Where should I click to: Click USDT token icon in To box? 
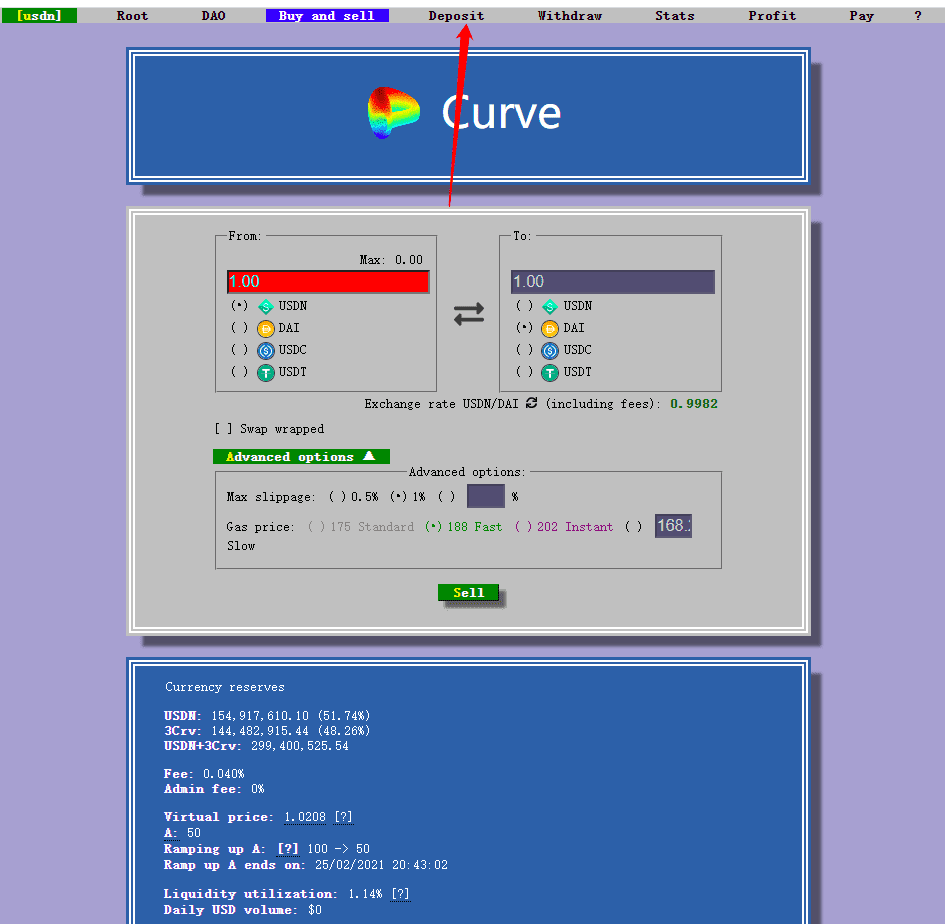pos(550,372)
